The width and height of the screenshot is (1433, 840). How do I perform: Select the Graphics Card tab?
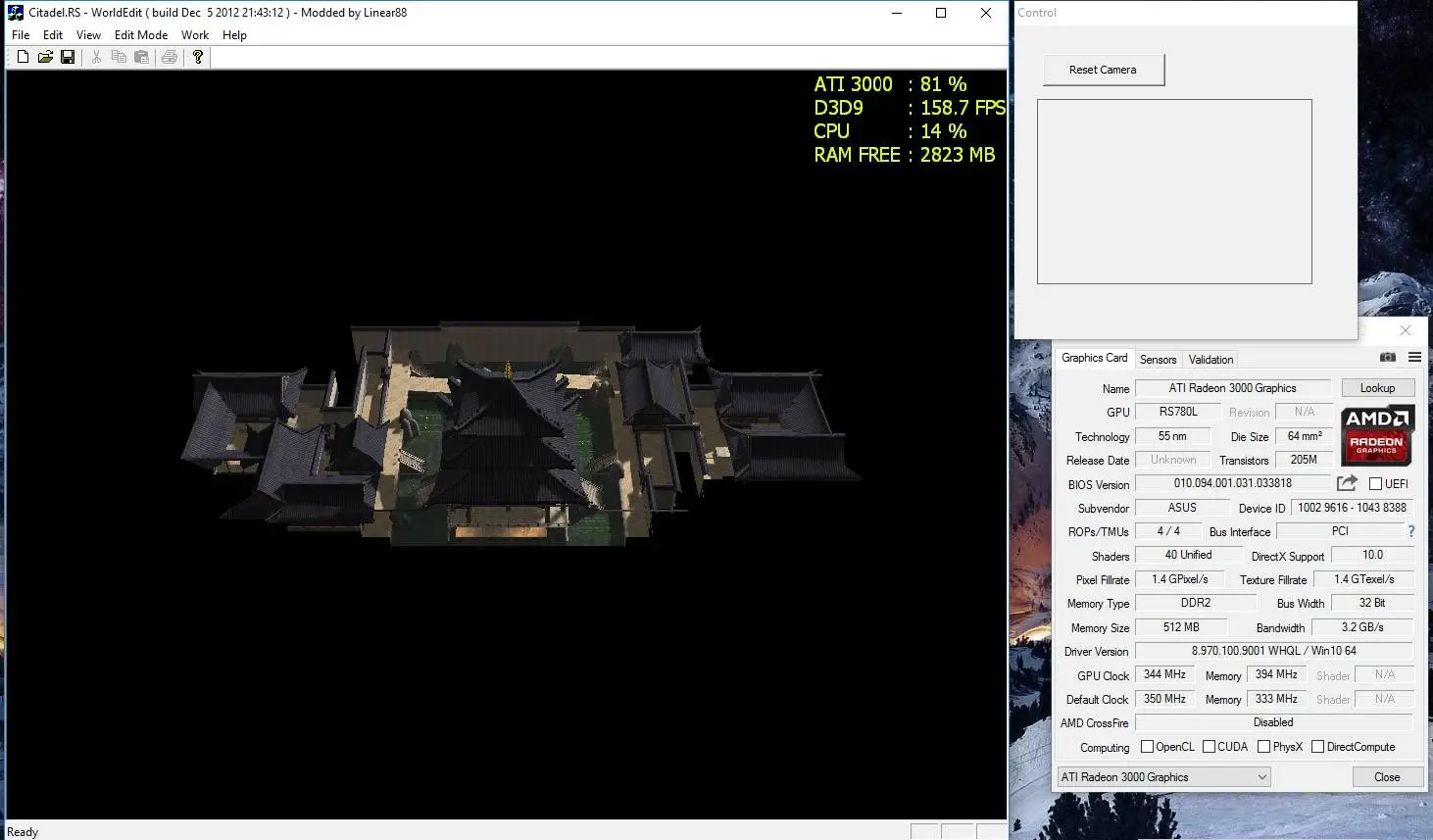pos(1094,358)
